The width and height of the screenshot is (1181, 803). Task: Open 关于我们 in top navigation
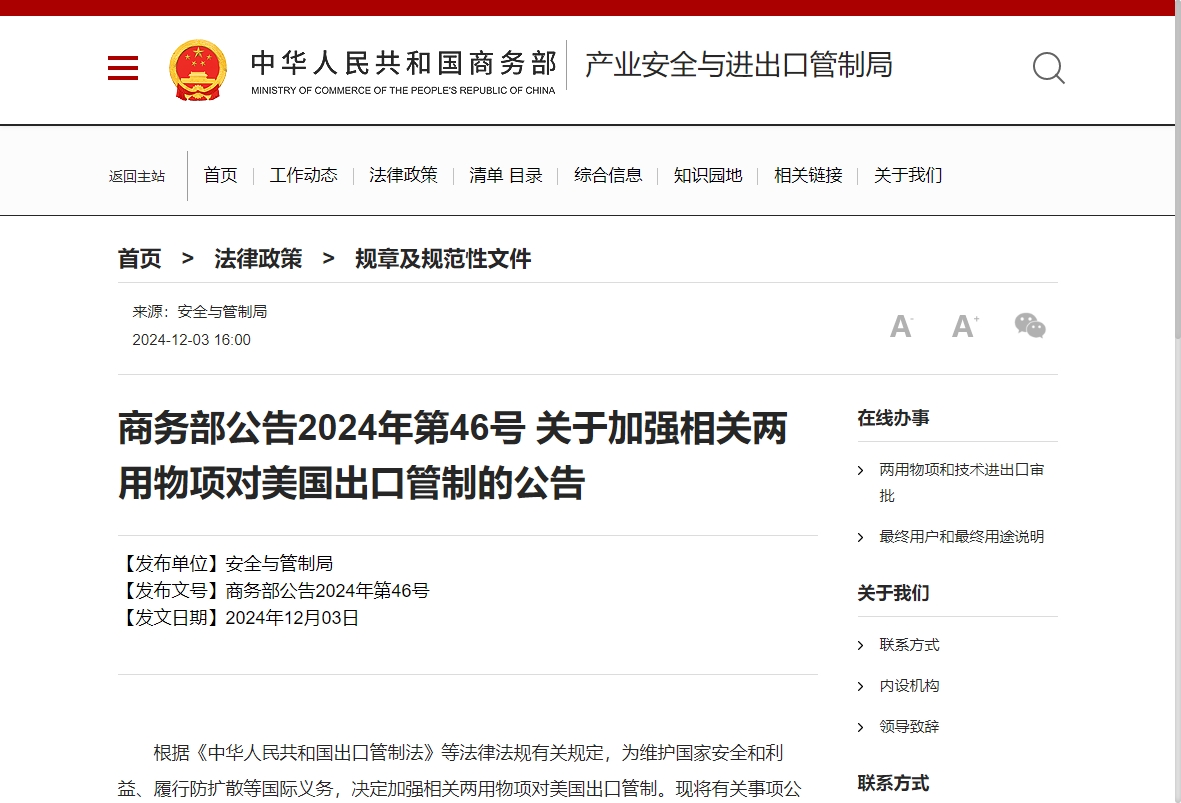pos(908,175)
